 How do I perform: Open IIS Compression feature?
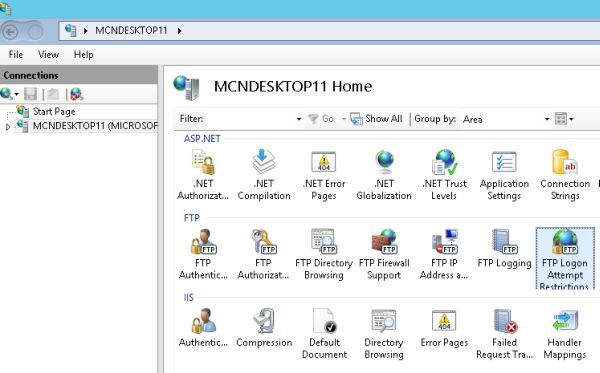pos(264,328)
